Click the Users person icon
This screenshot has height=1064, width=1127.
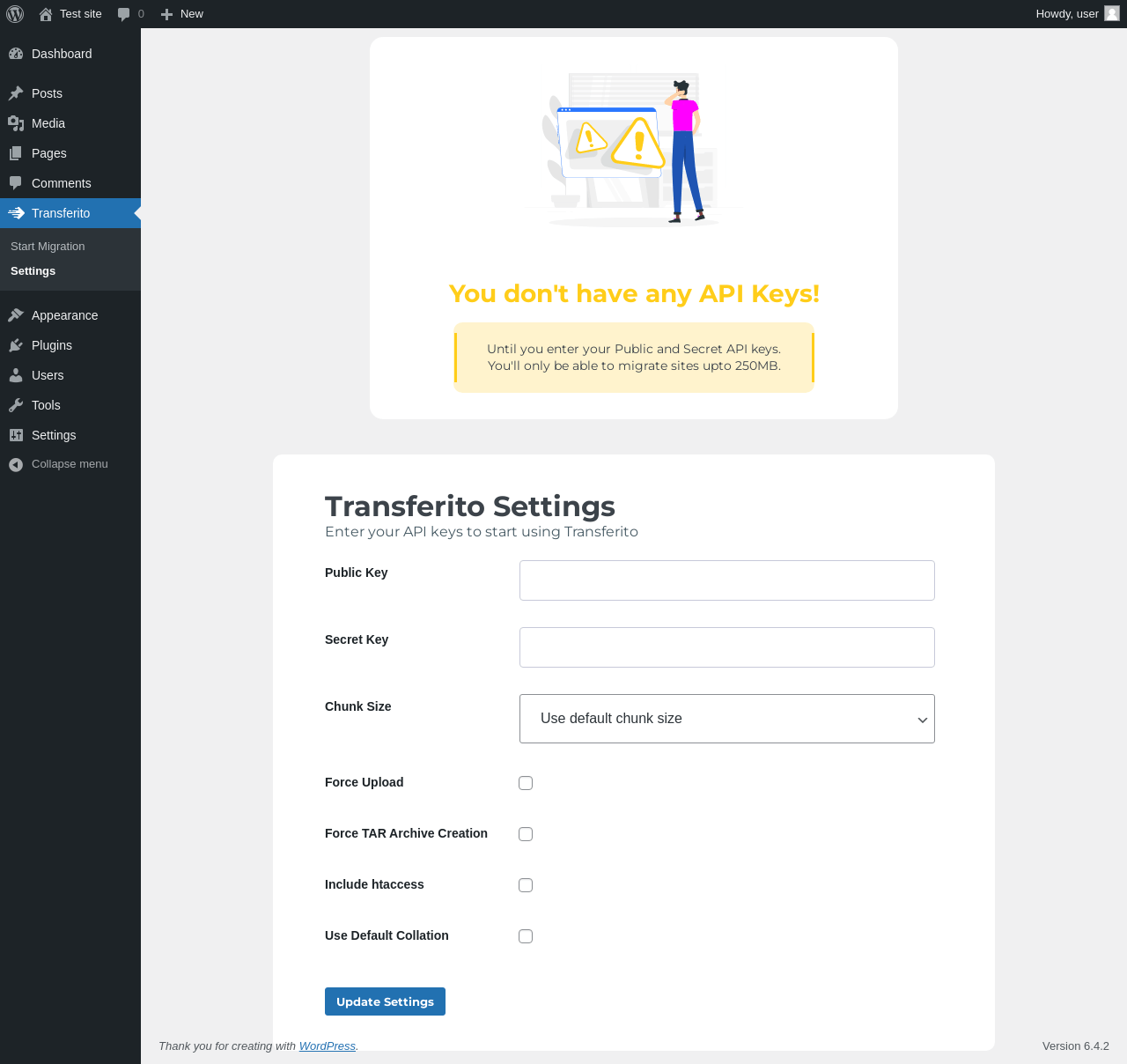(x=16, y=375)
